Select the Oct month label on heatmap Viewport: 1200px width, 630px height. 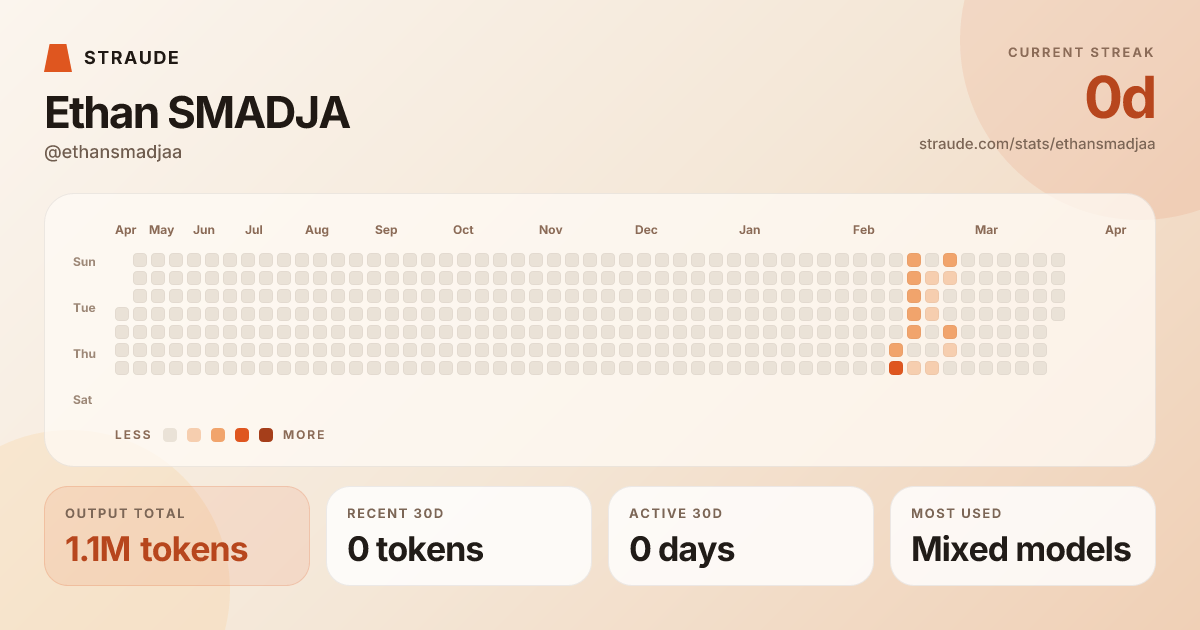pyautogui.click(x=463, y=230)
